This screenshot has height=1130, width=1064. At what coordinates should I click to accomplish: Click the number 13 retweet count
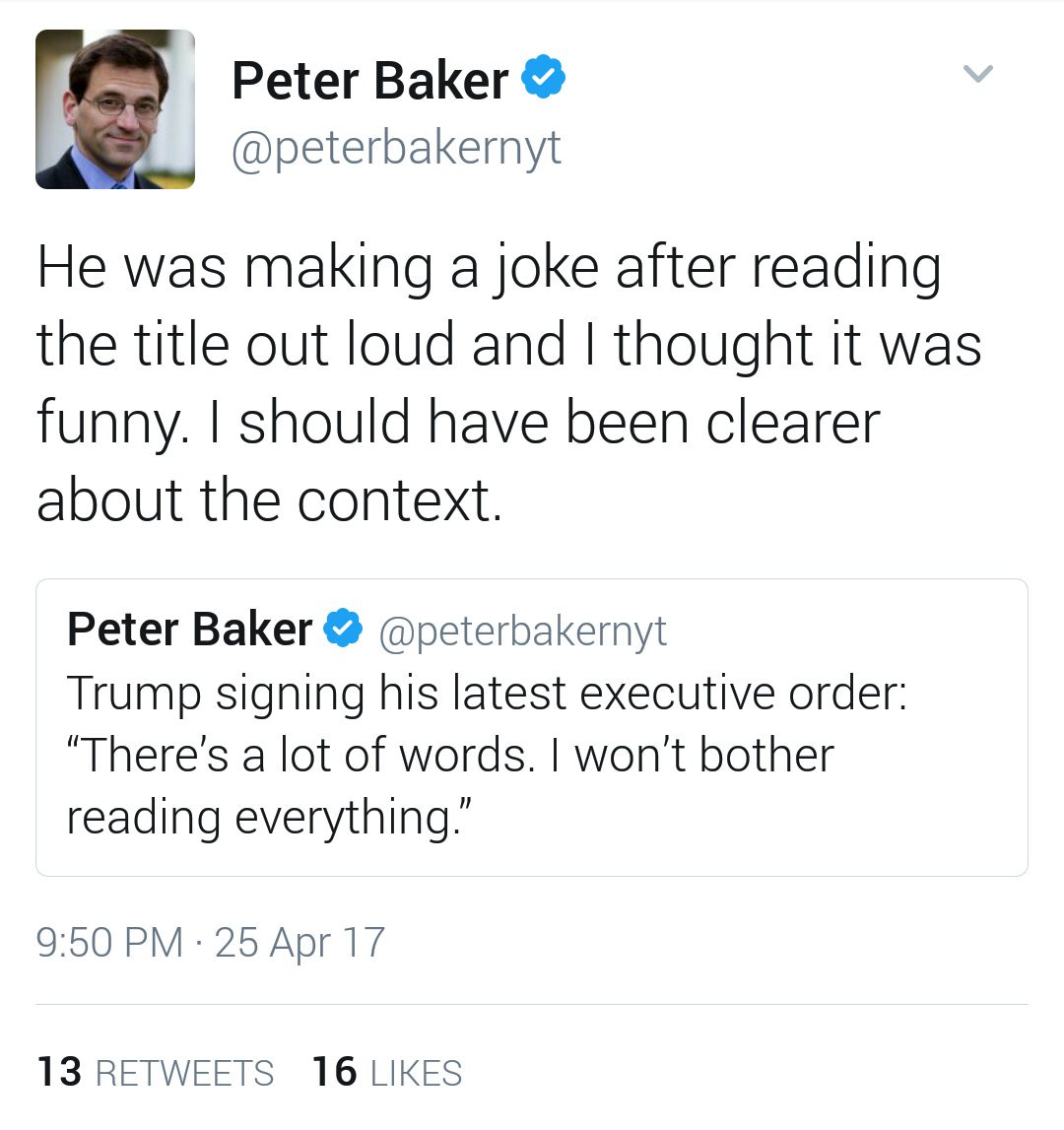[x=59, y=1073]
